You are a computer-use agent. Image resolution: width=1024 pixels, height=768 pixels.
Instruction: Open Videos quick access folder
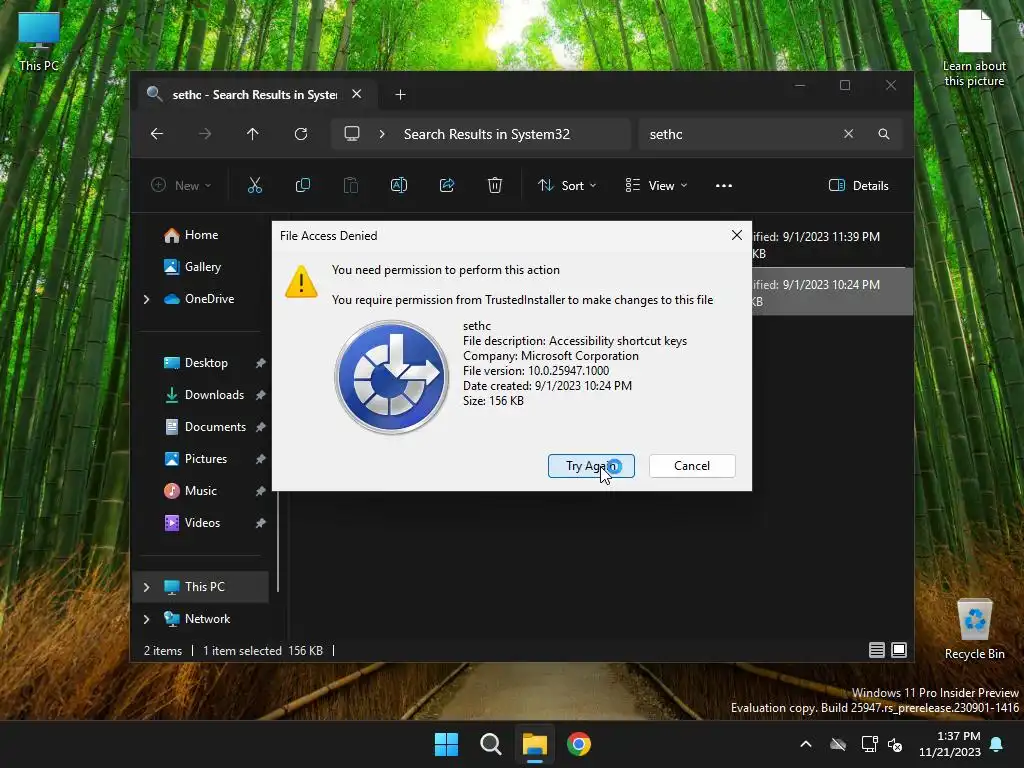[202, 522]
